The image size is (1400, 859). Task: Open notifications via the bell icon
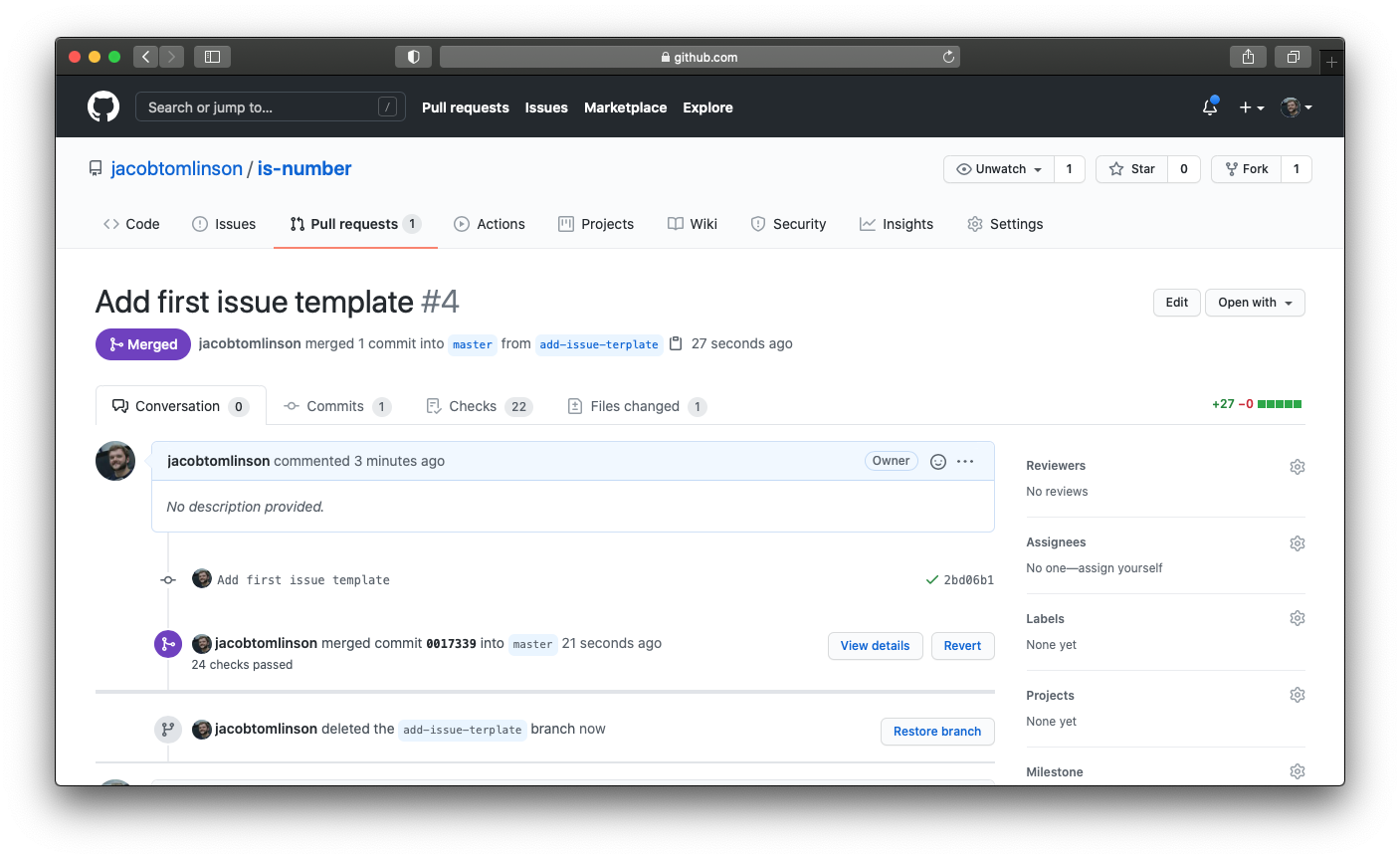click(x=1209, y=107)
